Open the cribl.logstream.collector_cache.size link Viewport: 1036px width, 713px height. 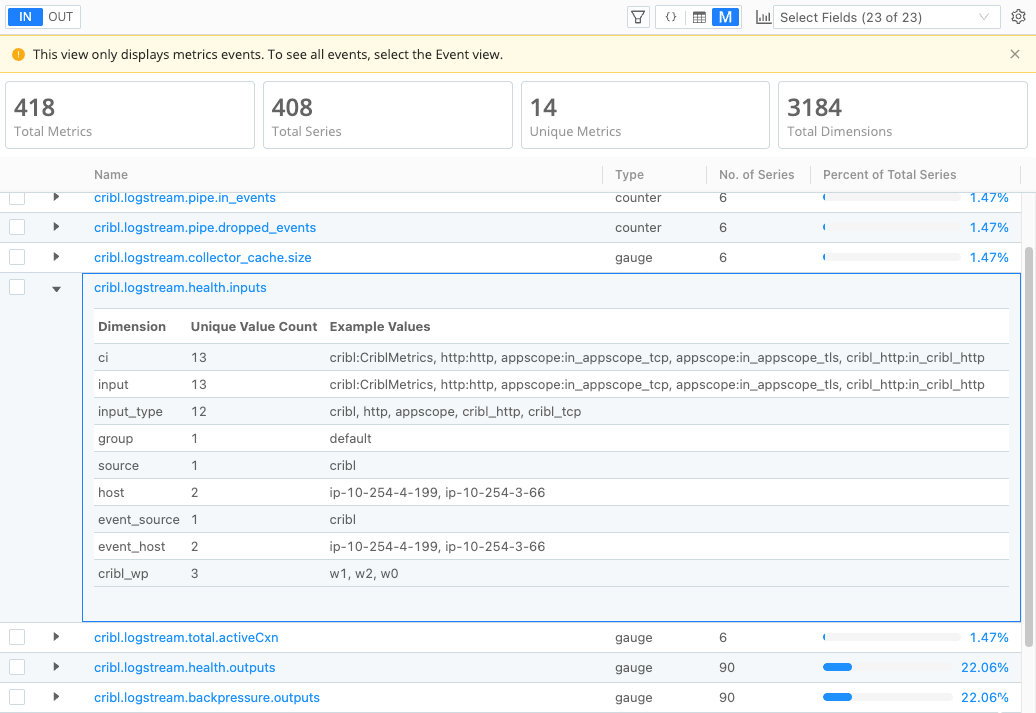click(x=203, y=257)
